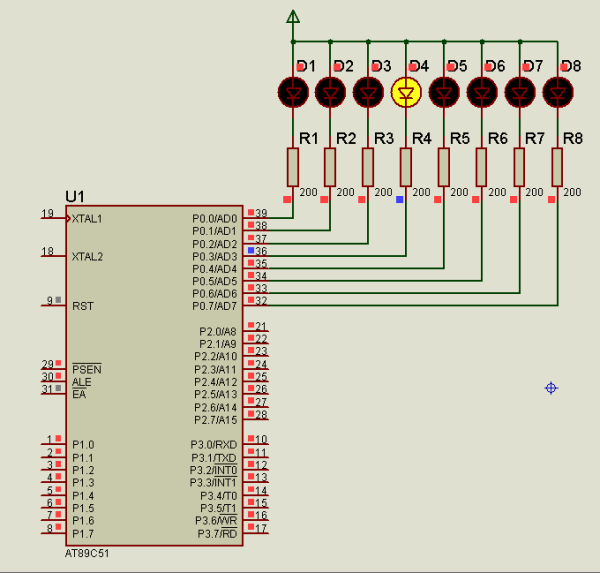This screenshot has height=573, width=600.
Task: Select LED D5 symbol
Action: (x=444, y=92)
